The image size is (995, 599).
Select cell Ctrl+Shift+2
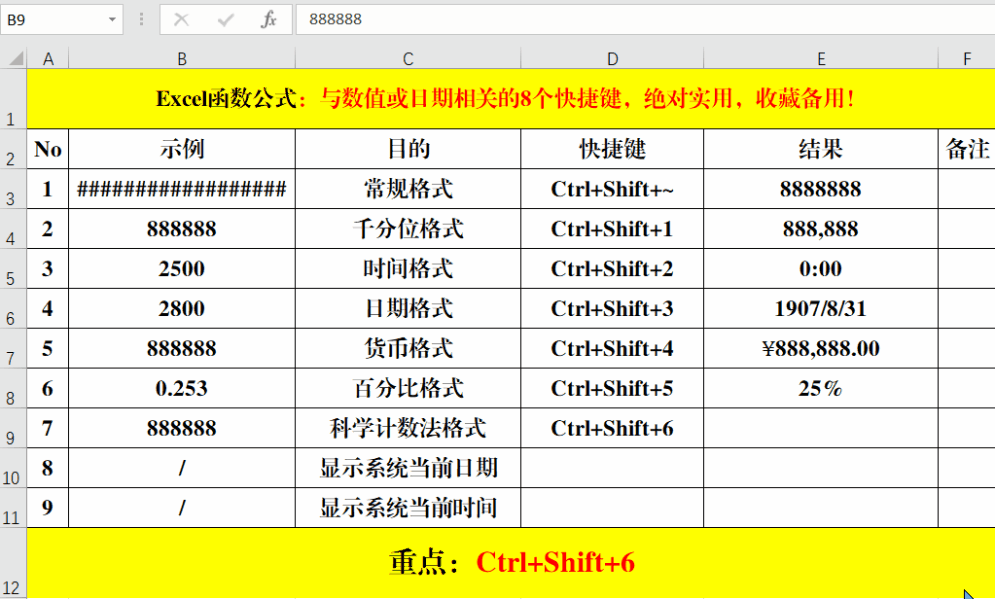pos(612,268)
